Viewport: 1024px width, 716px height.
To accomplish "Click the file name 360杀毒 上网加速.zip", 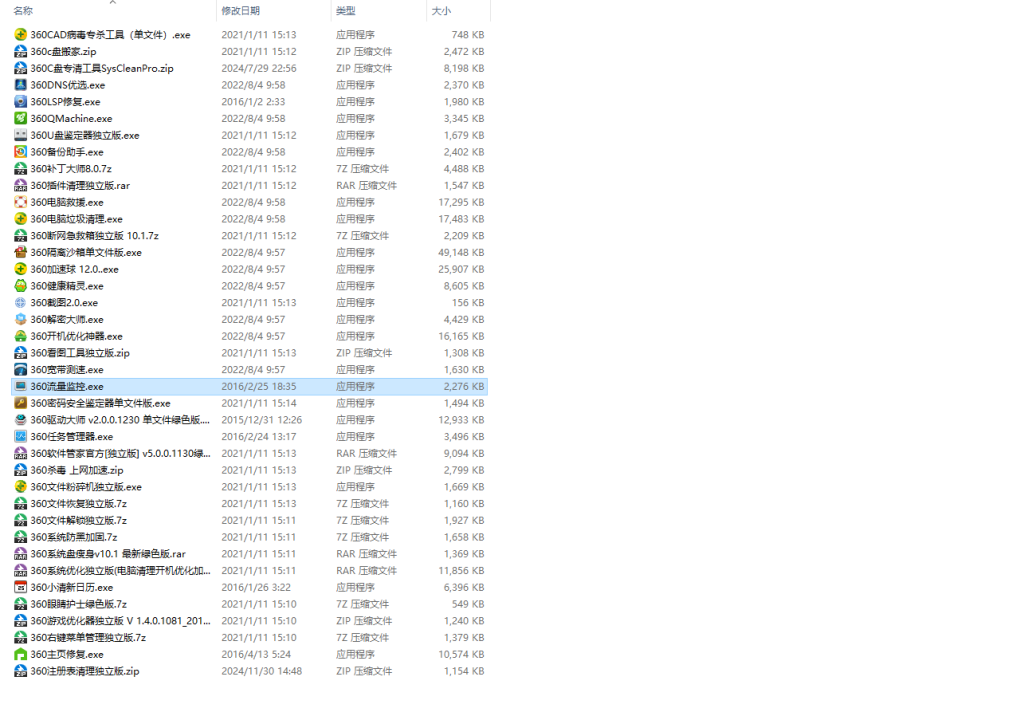I will [76, 470].
